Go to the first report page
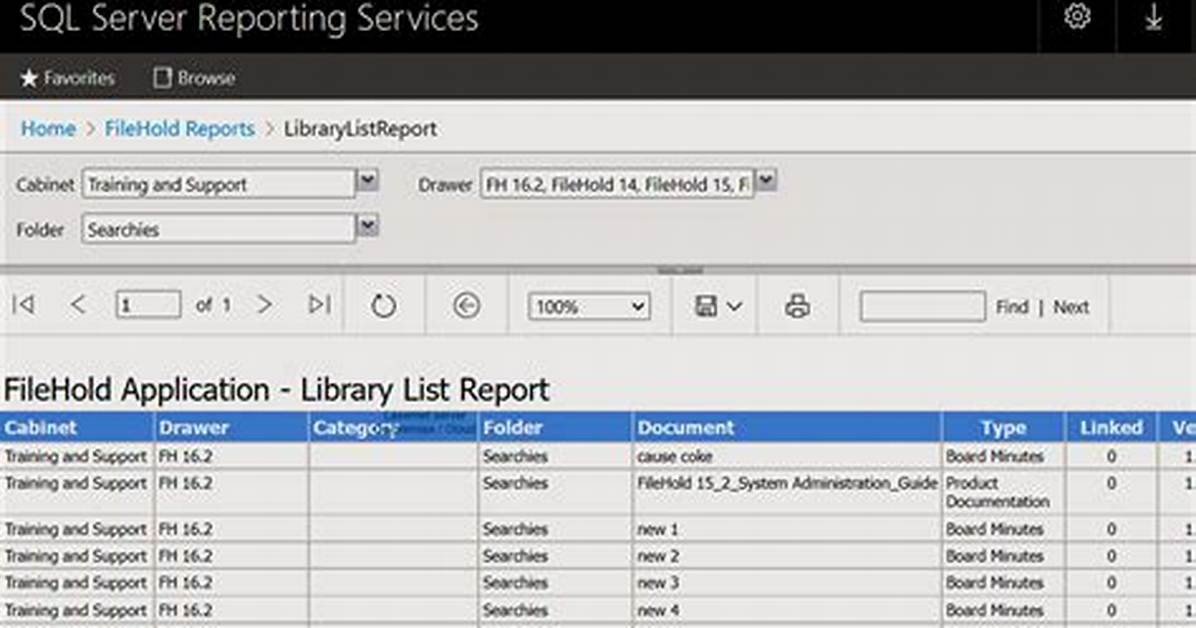The width and height of the screenshot is (1196, 628). (24, 305)
